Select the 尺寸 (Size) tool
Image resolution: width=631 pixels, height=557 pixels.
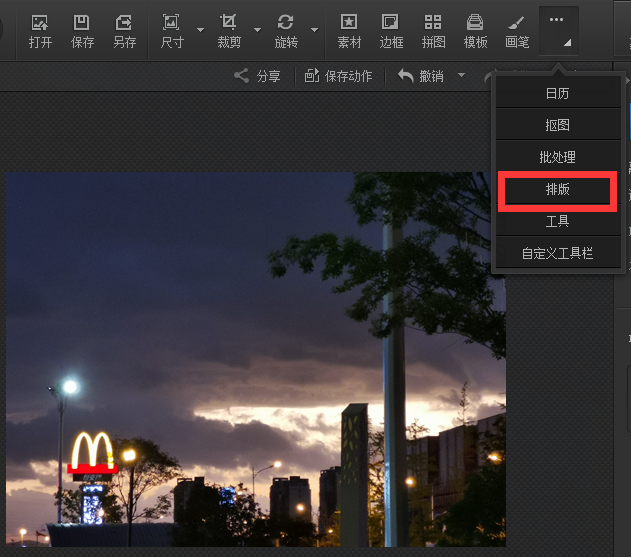172,30
